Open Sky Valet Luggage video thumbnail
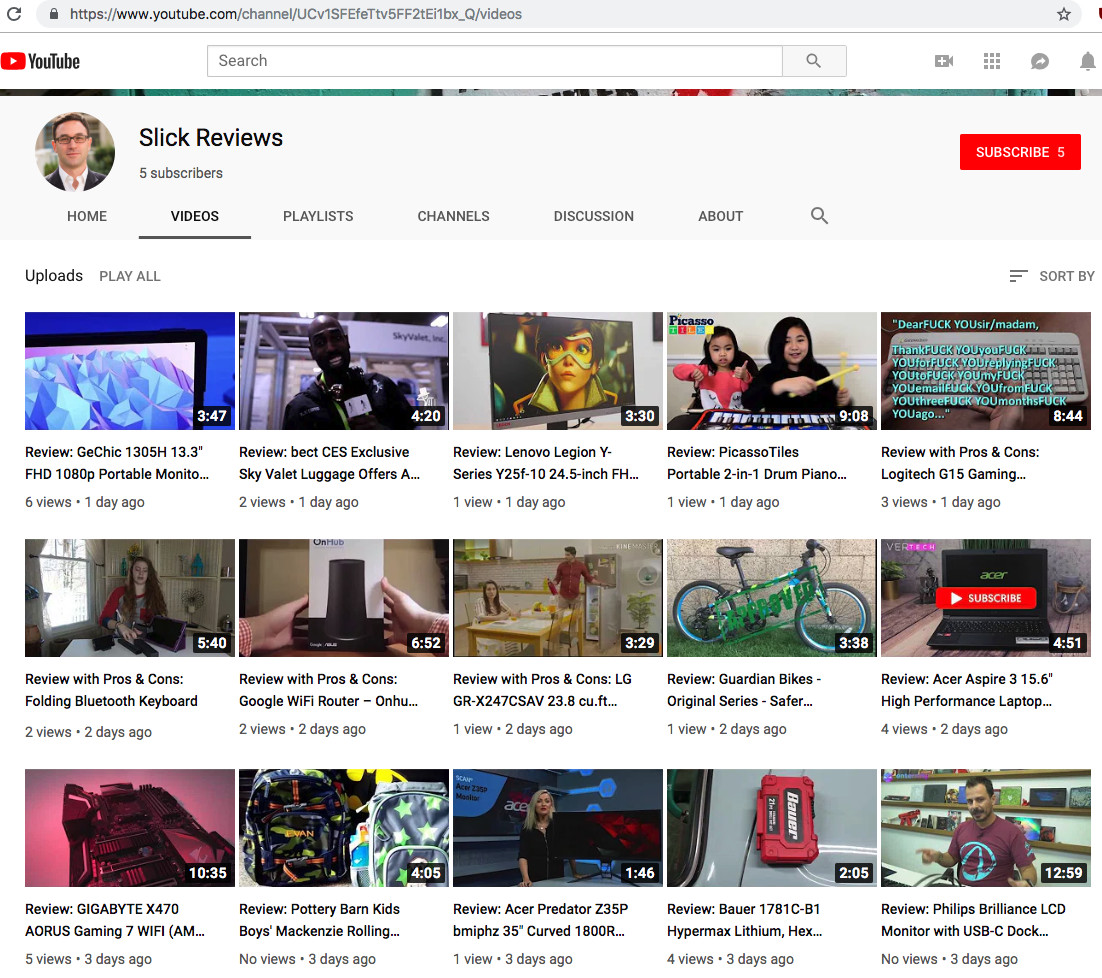This screenshot has height=978, width=1102. [x=344, y=371]
